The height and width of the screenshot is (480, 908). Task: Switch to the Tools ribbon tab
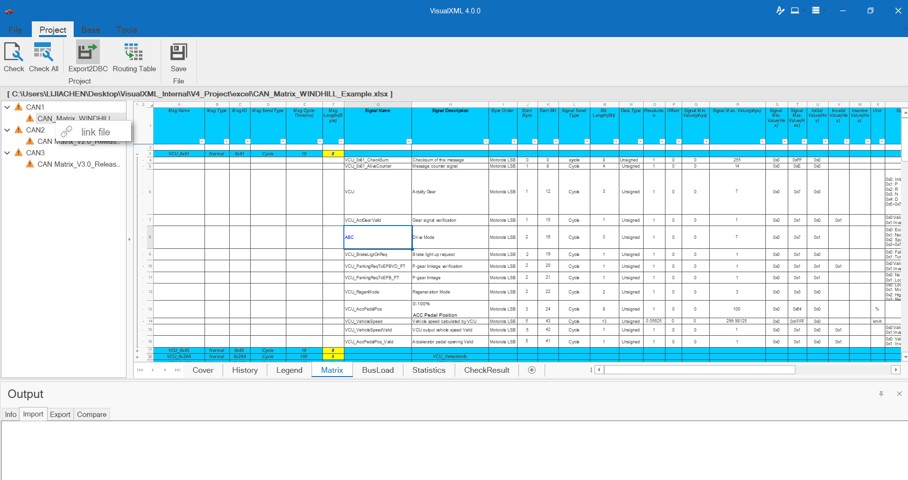click(126, 30)
